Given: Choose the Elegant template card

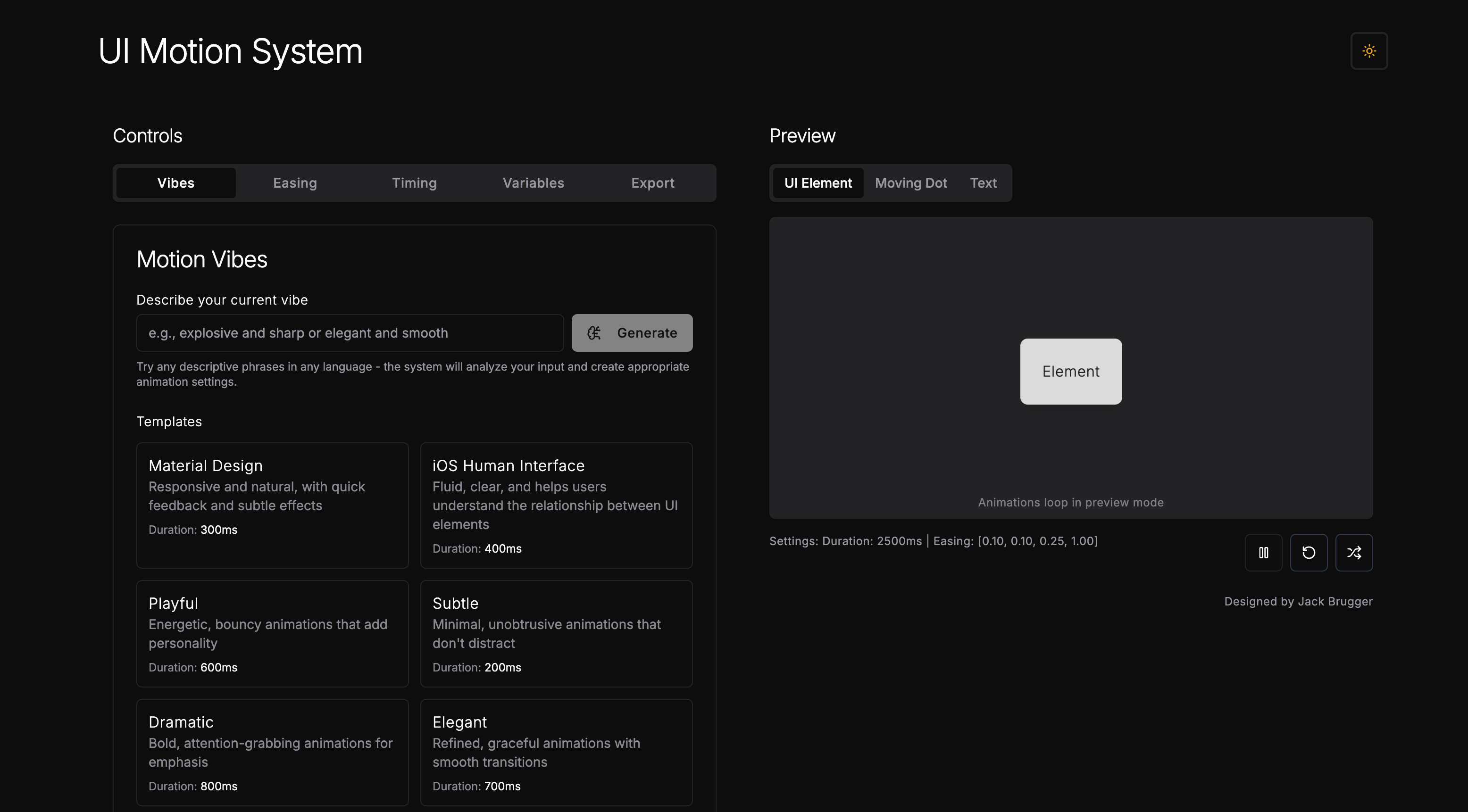Looking at the screenshot, I should click(556, 752).
